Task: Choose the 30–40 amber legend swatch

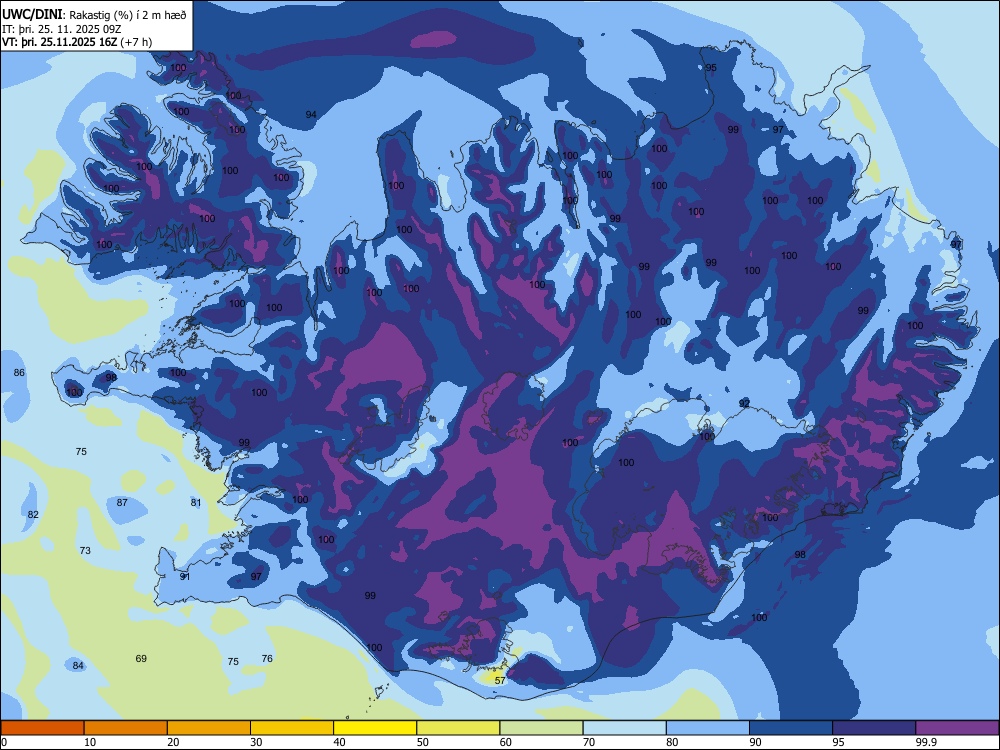Action: coord(292,728)
